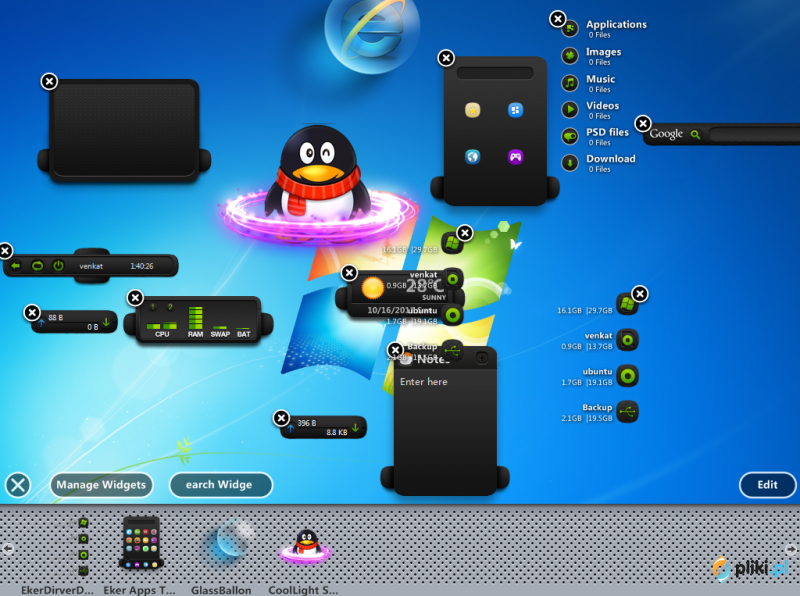This screenshot has height=596, width=800.
Task: Select the Eker Apps T... widget thumbnail
Action: 141,542
